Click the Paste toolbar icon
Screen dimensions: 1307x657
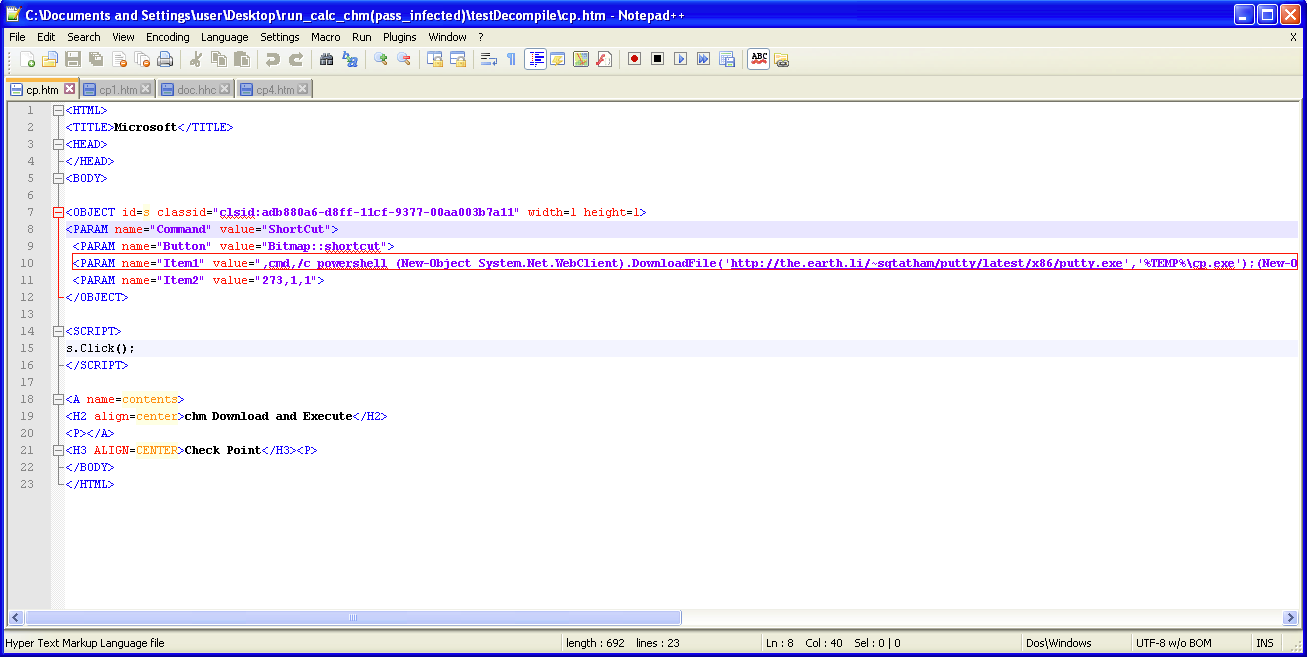[x=242, y=59]
